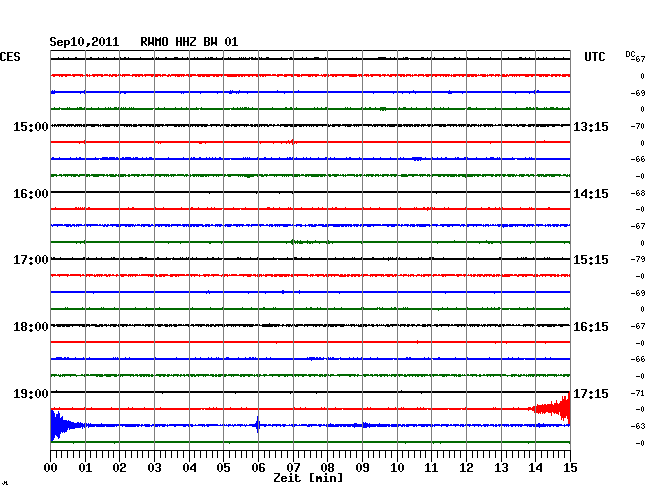Click minute 00 on the time axis
Screen dimensions: 650x494
(x=51, y=467)
